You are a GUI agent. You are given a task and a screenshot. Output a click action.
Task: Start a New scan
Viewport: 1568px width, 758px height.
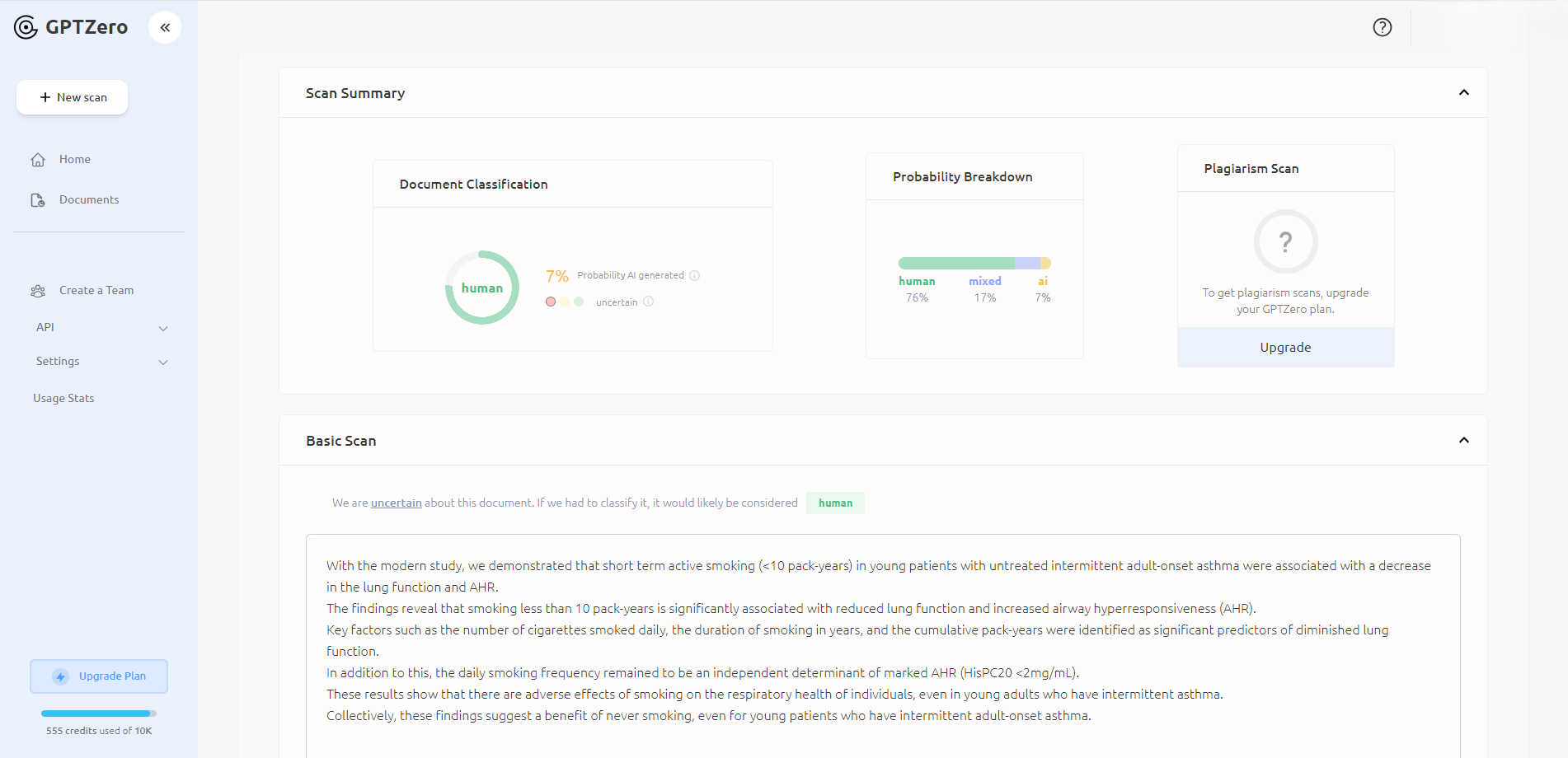(72, 97)
